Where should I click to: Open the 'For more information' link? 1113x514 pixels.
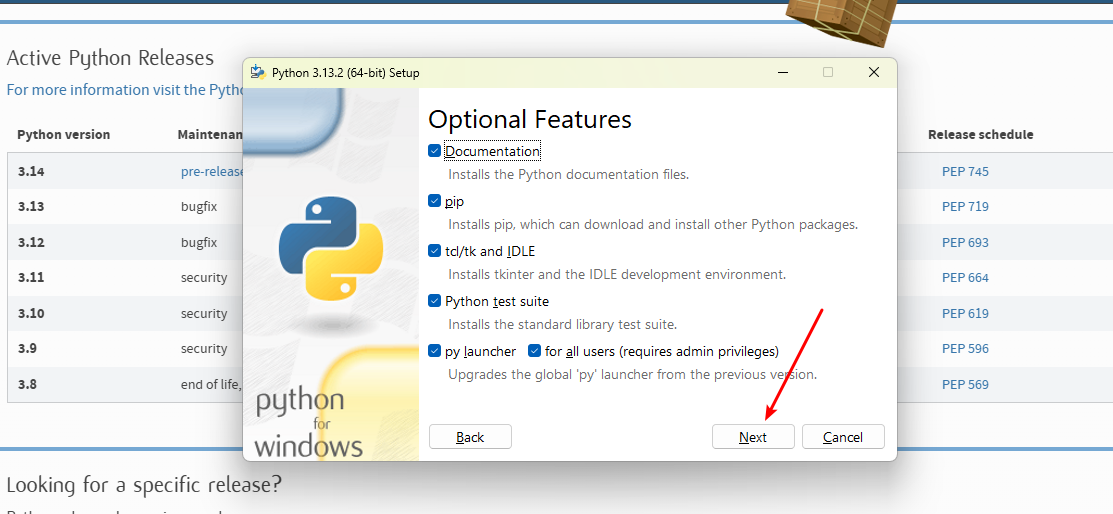tap(124, 90)
